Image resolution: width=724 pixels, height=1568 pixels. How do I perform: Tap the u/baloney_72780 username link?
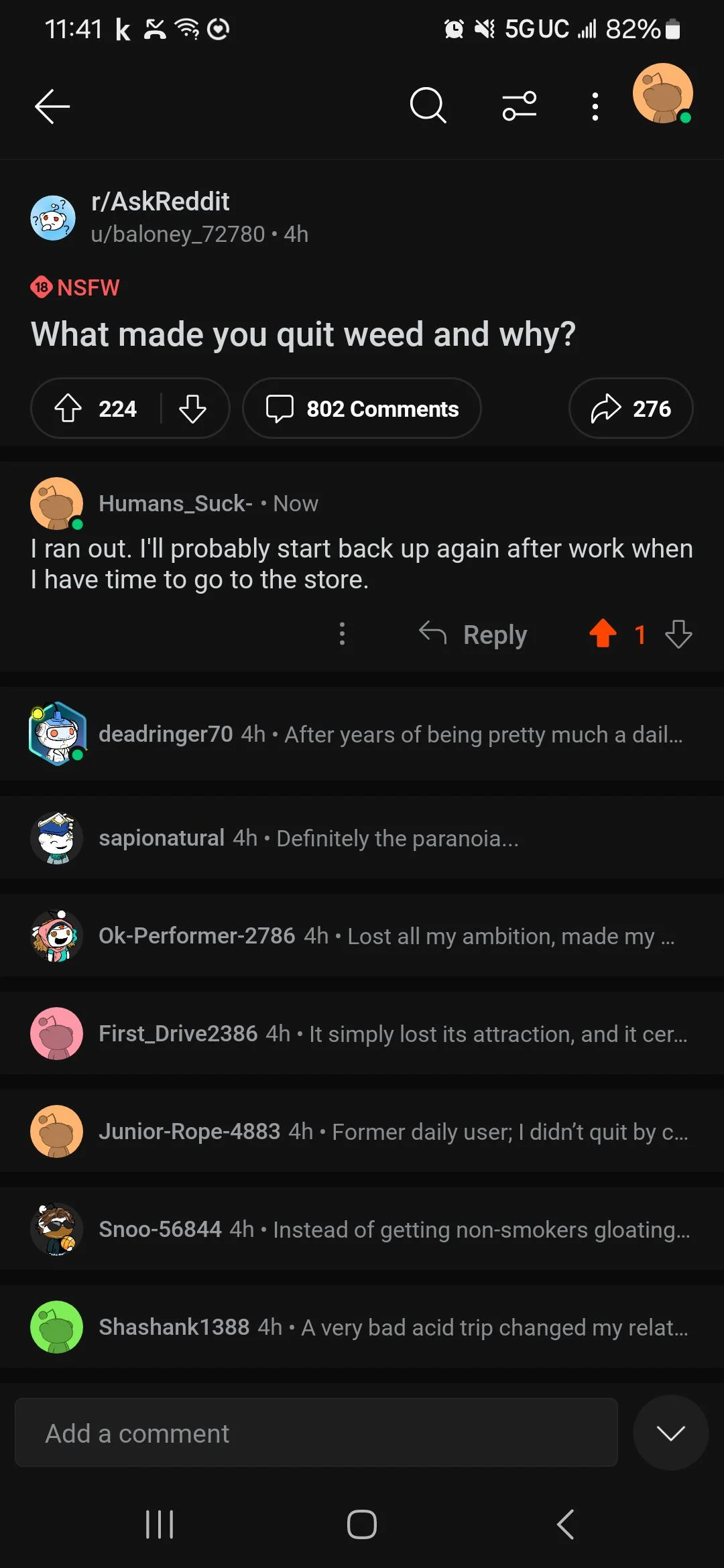(x=179, y=234)
